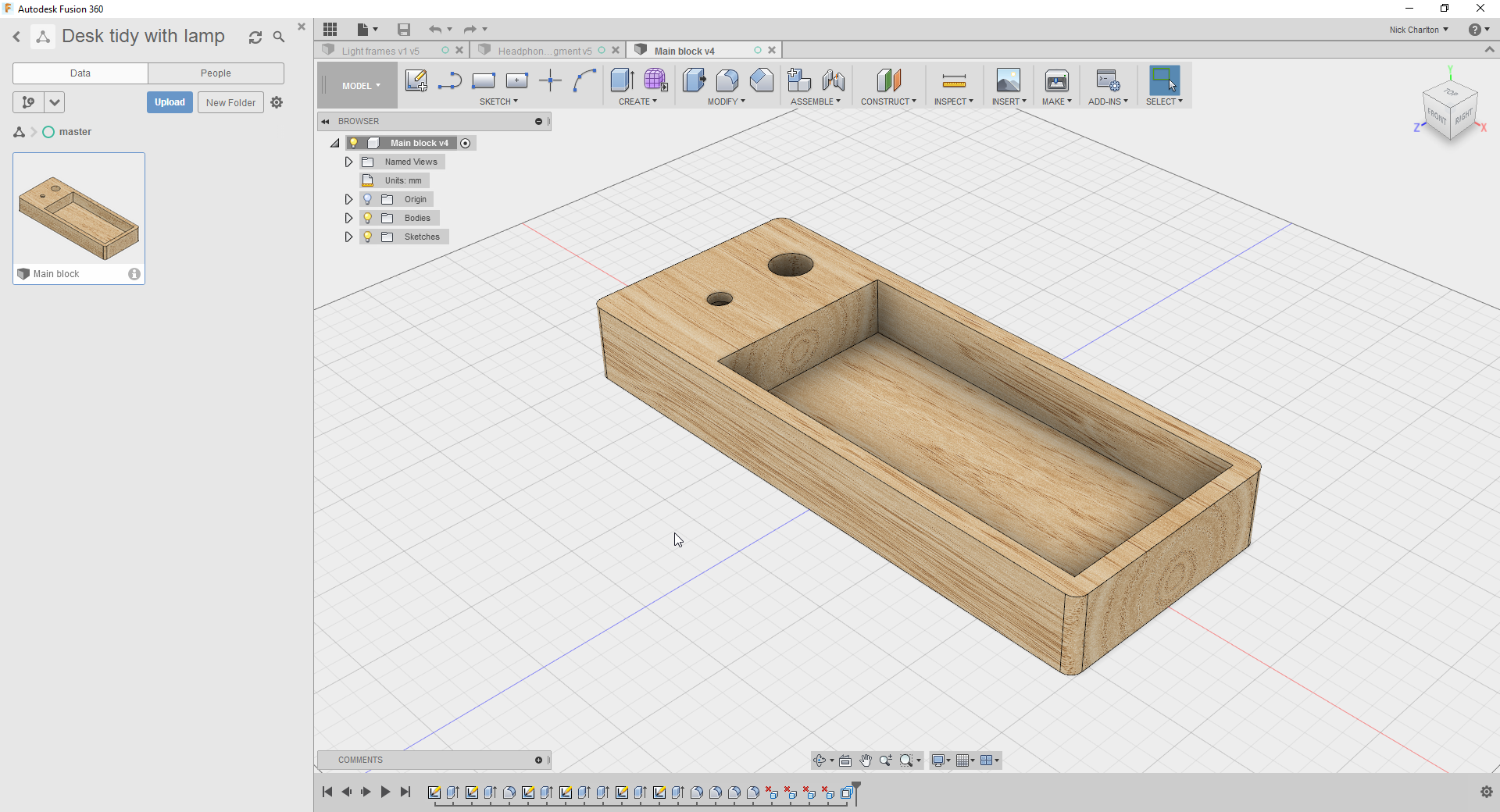Open the MODIFY menu dropdown
The width and height of the screenshot is (1500, 812).
[x=727, y=101]
